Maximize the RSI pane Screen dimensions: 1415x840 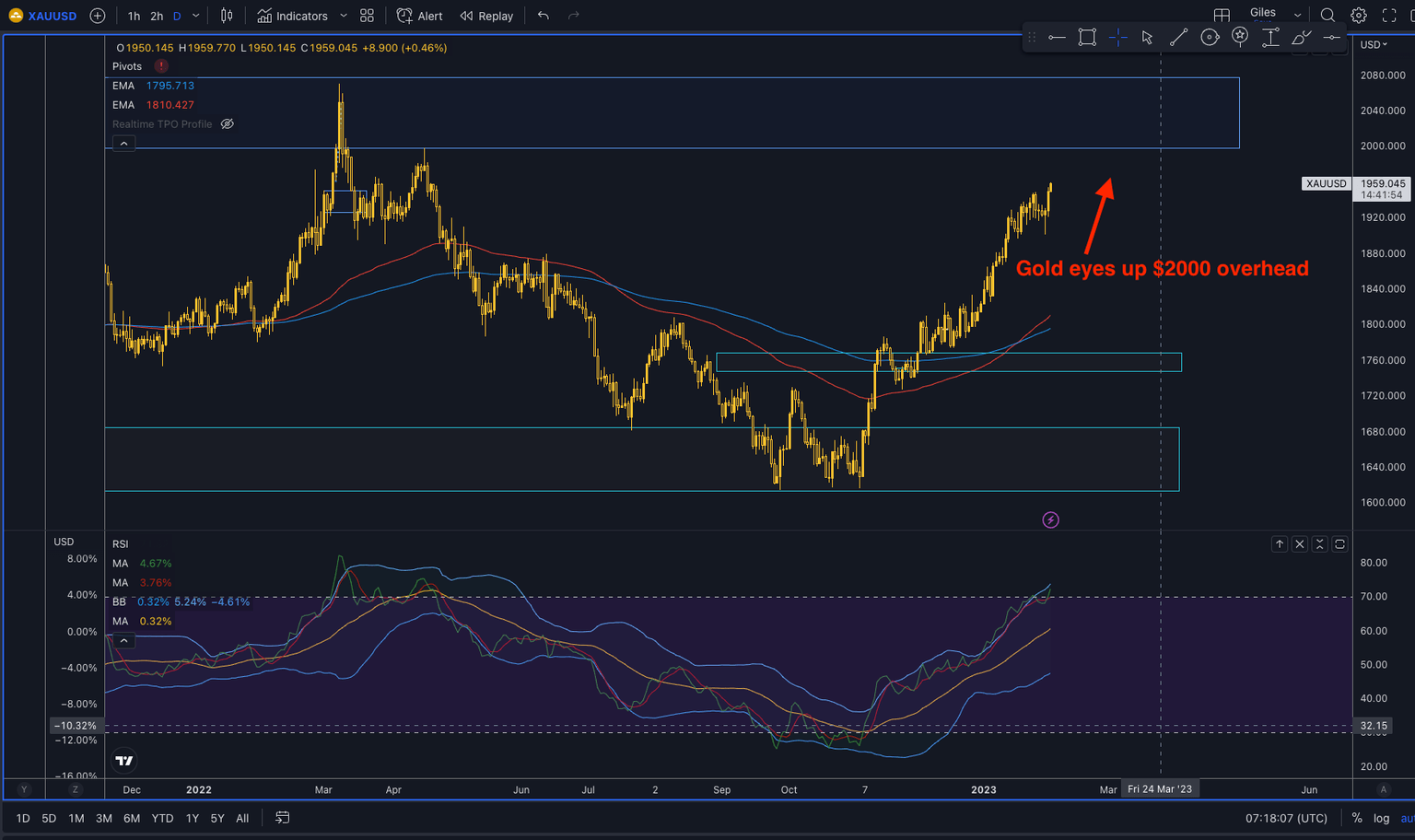pyautogui.click(x=1340, y=544)
